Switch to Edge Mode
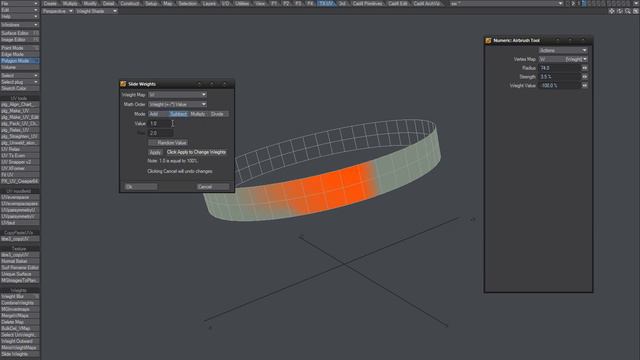640x360 pixels. tap(20, 54)
